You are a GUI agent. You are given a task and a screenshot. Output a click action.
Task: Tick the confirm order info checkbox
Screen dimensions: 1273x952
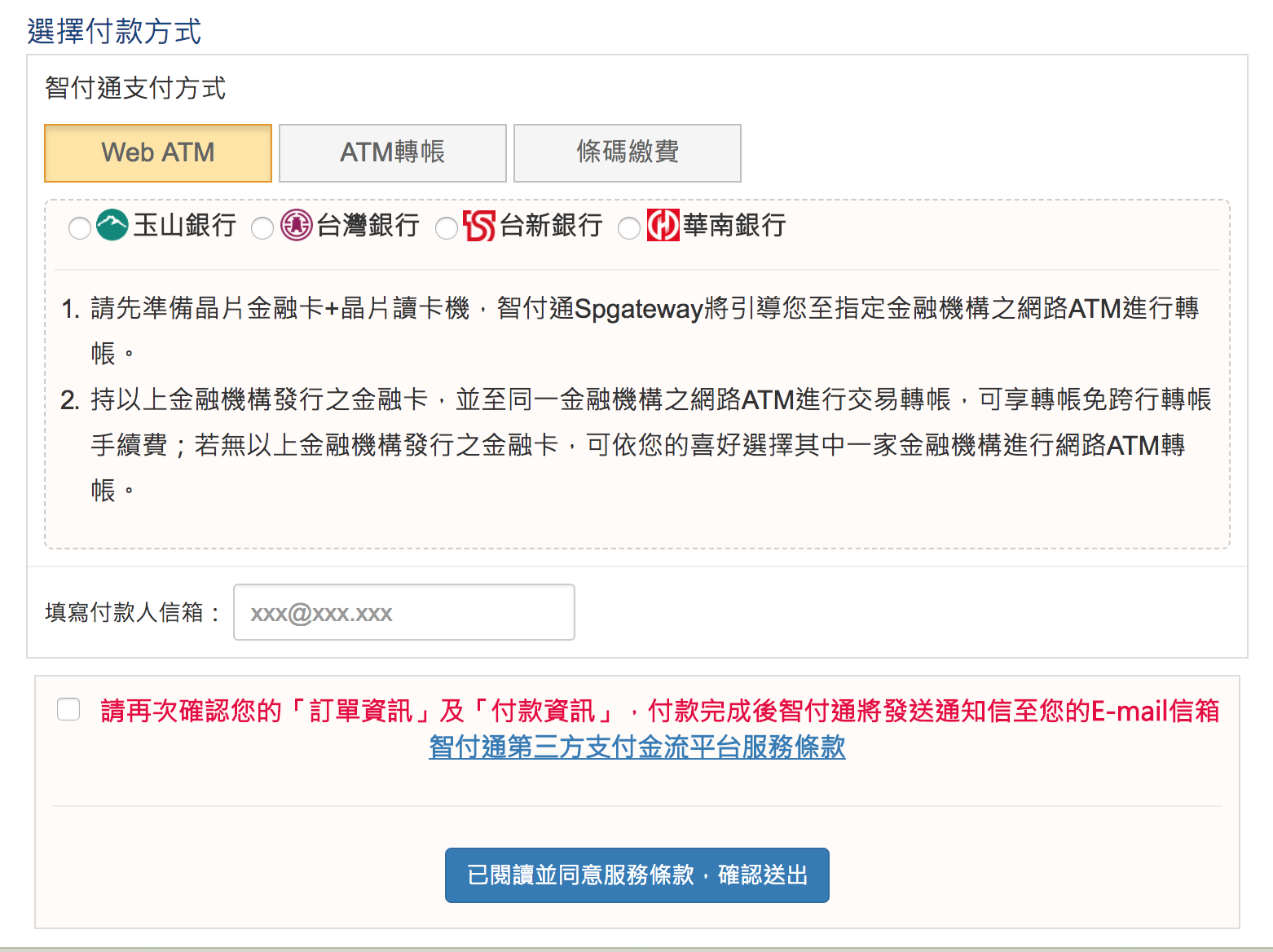(68, 709)
